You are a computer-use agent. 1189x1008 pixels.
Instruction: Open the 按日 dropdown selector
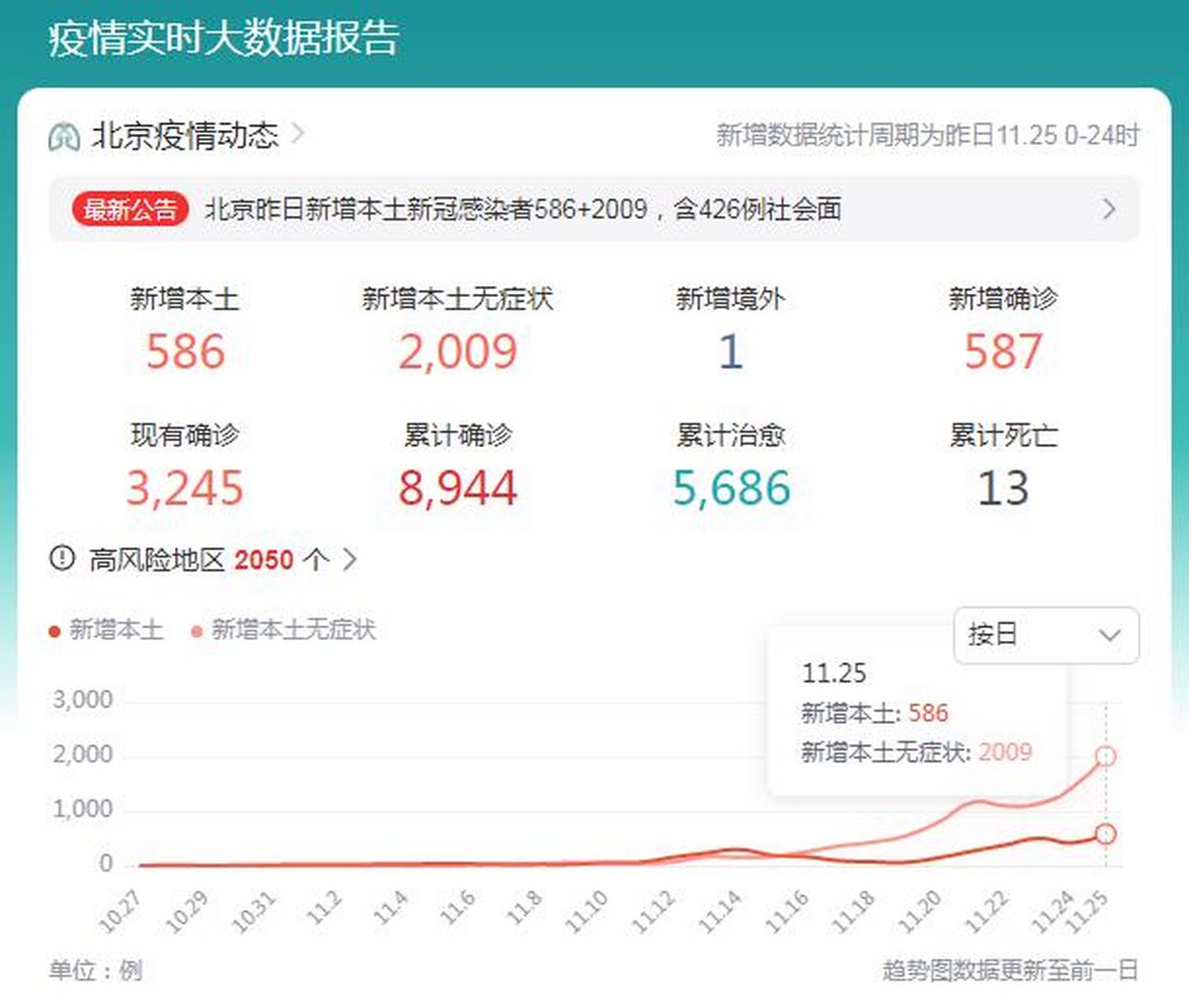1046,635
